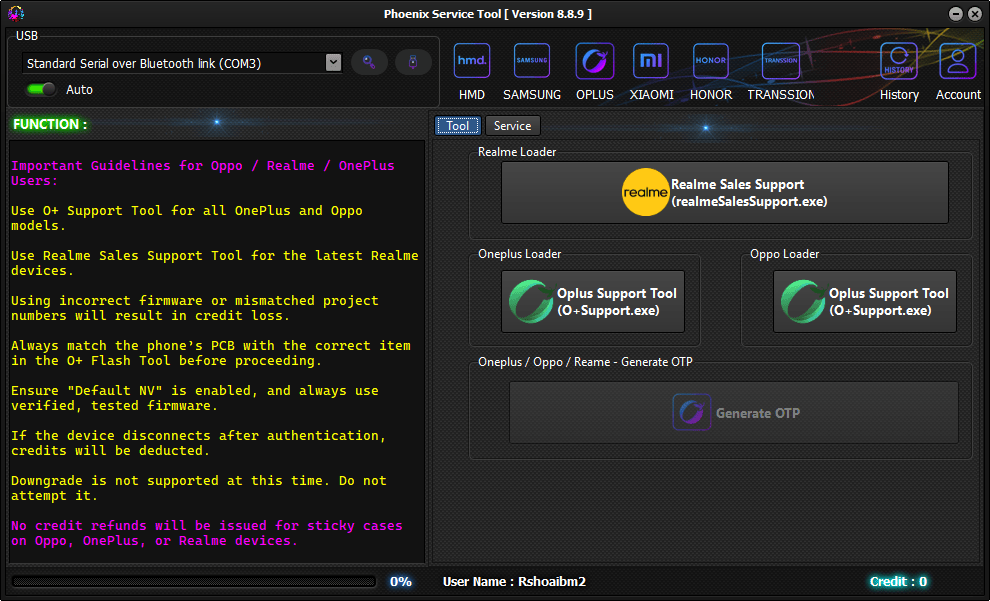Click the 0% progress label
The width and height of the screenshot is (990, 601).
(x=400, y=581)
